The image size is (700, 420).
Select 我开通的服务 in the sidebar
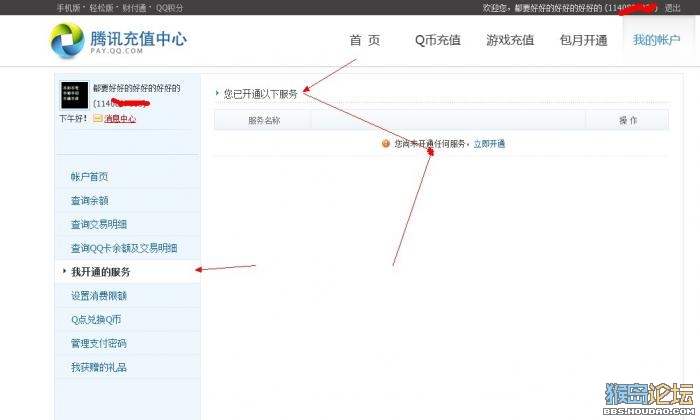[127, 272]
